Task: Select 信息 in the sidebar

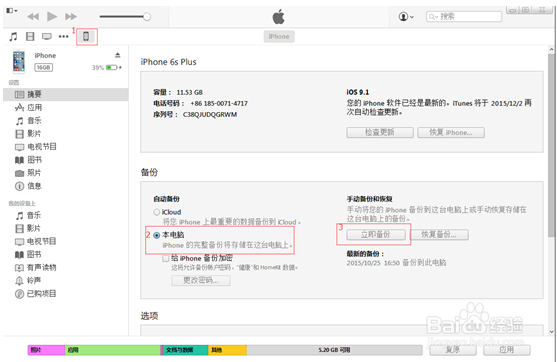Action: [65, 186]
